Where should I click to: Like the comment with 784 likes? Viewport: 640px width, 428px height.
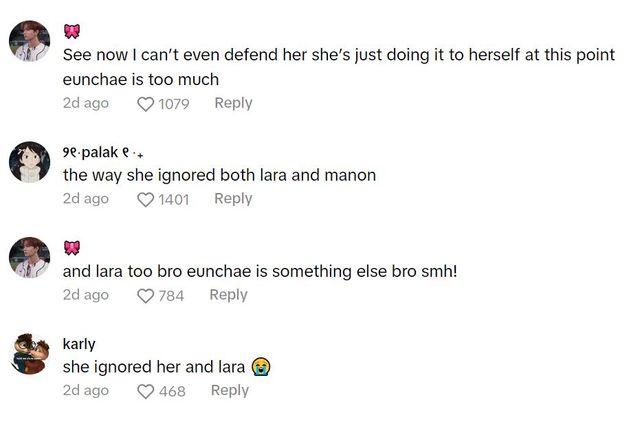(146, 296)
